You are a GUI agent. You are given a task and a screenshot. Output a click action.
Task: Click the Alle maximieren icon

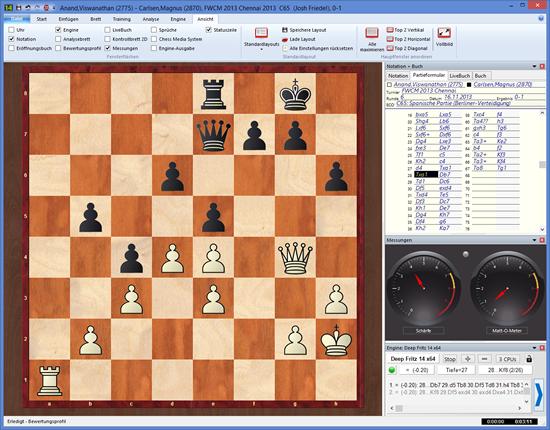tap(372, 33)
